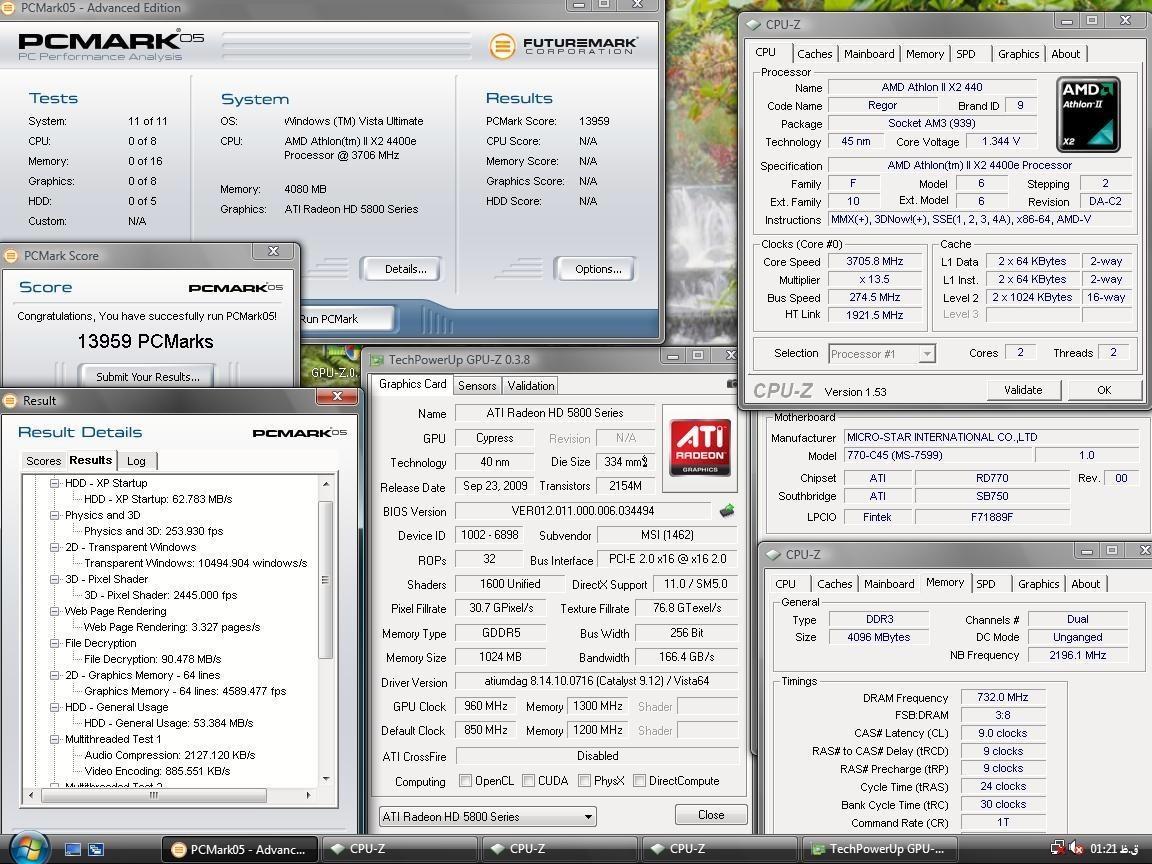Click the Close button in GPU-Z
This screenshot has height=864, width=1152.
pos(711,815)
